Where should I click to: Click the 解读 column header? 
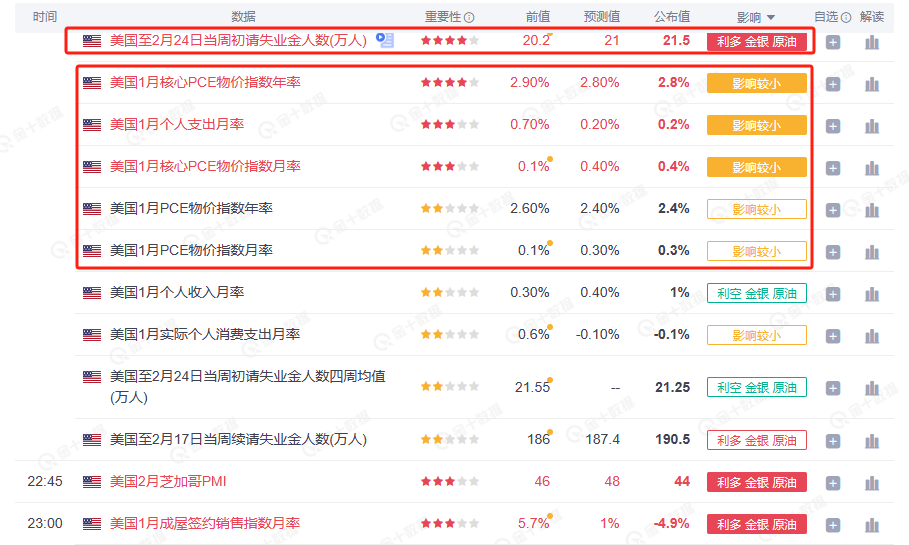(872, 17)
